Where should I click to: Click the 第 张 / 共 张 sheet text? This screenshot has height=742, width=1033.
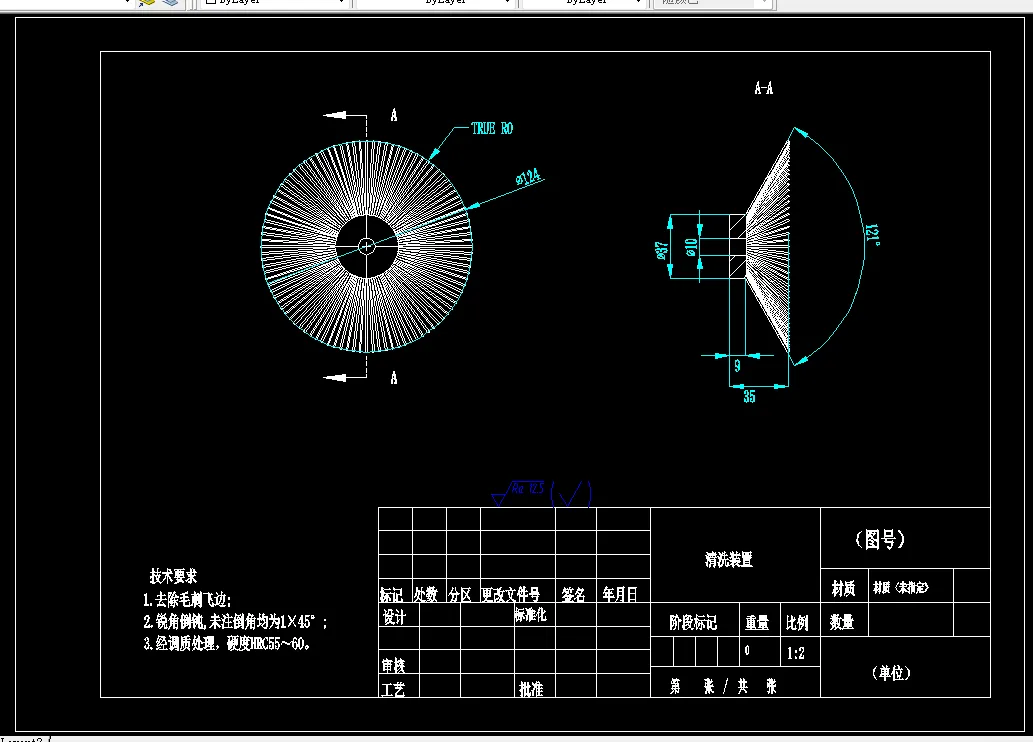click(723, 687)
